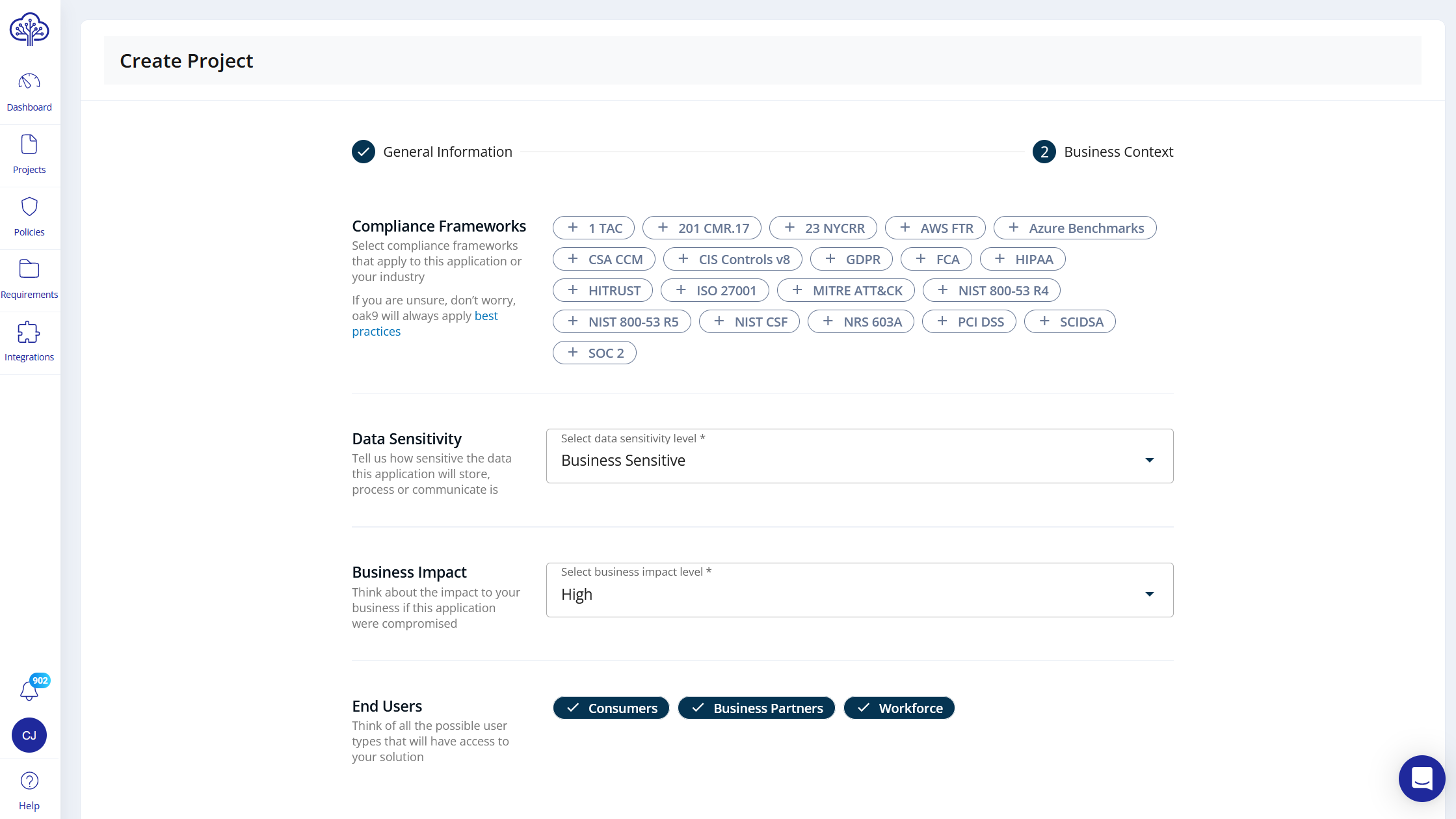Add the ISO 27001 framework
Image resolution: width=1456 pixels, height=819 pixels.
coord(715,290)
